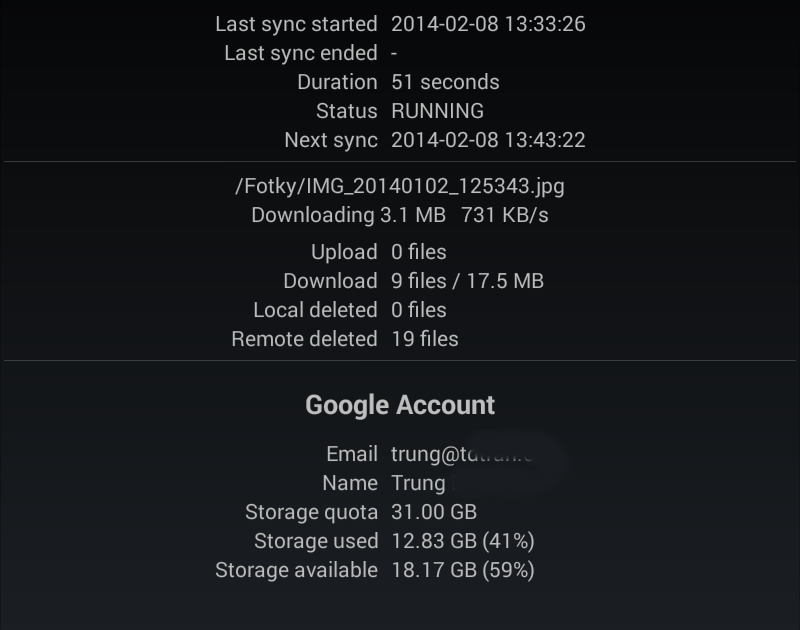Viewport: 800px width, 630px height.
Task: Select the Next sync time value
Action: click(488, 140)
